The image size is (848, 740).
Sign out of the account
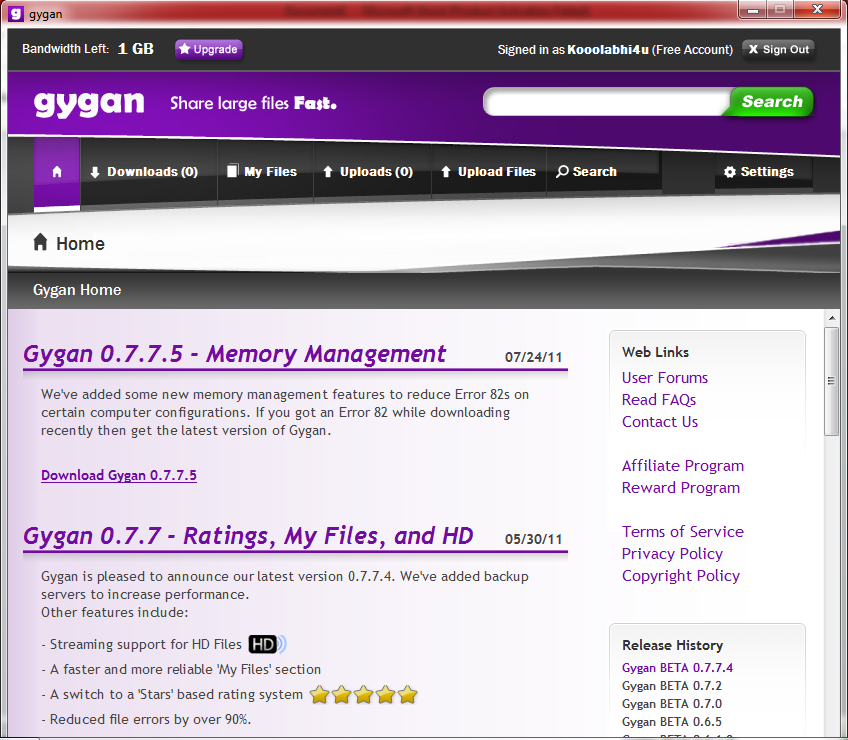point(778,49)
